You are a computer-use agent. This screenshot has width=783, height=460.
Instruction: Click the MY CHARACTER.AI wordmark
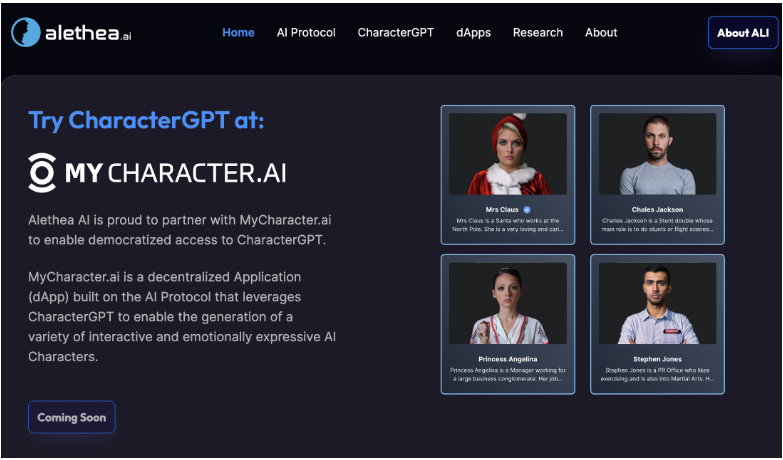point(176,173)
